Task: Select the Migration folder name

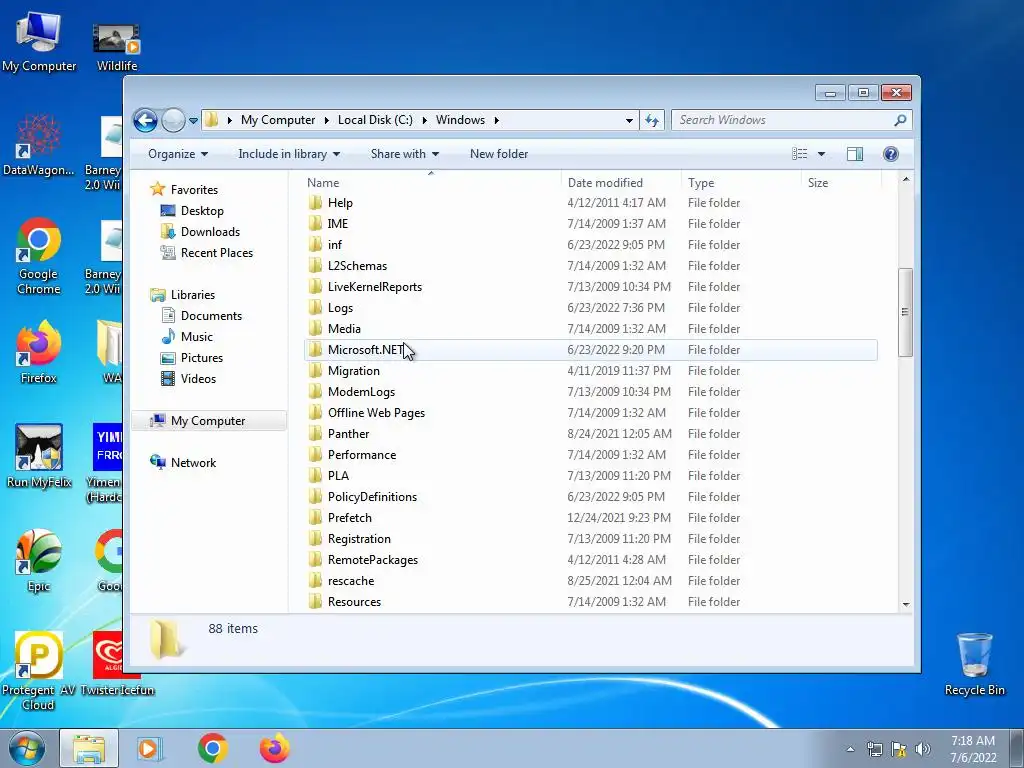Action: (x=353, y=371)
